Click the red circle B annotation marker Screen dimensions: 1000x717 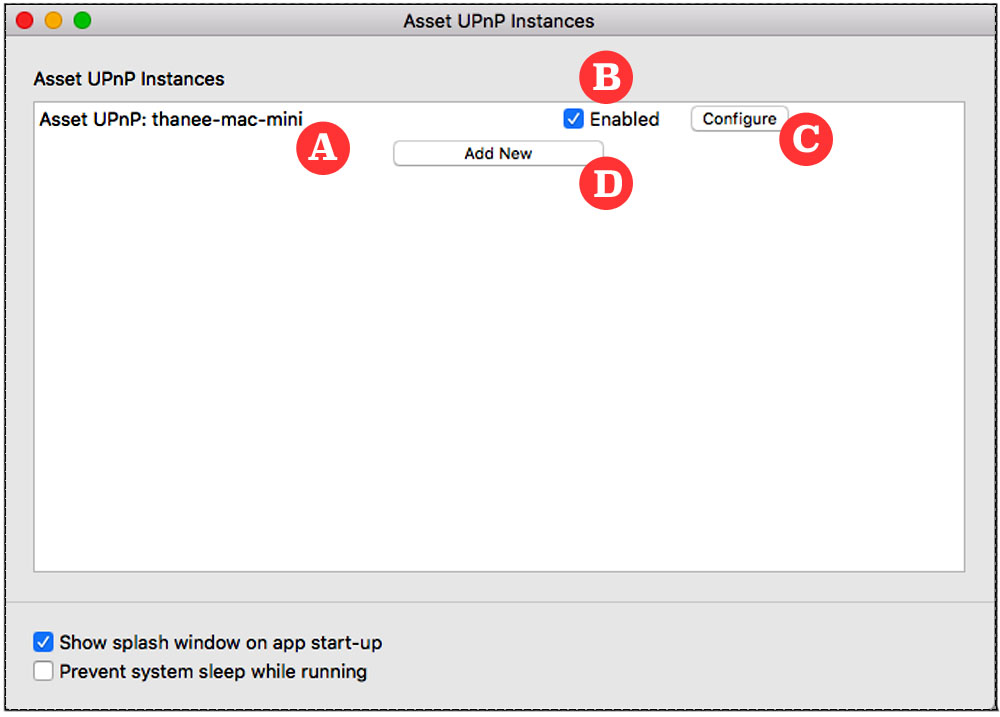click(607, 77)
